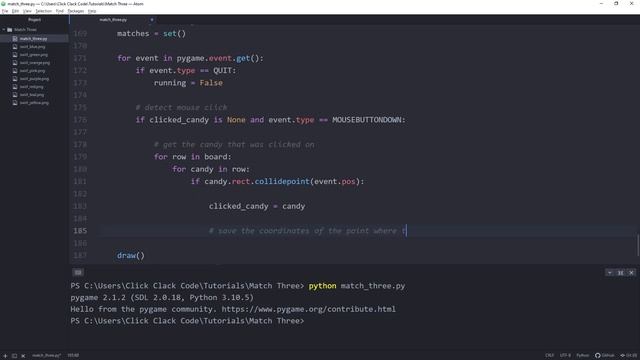Click the editor vertical scrollbar thumb
The width and height of the screenshot is (640, 360).
638,245
